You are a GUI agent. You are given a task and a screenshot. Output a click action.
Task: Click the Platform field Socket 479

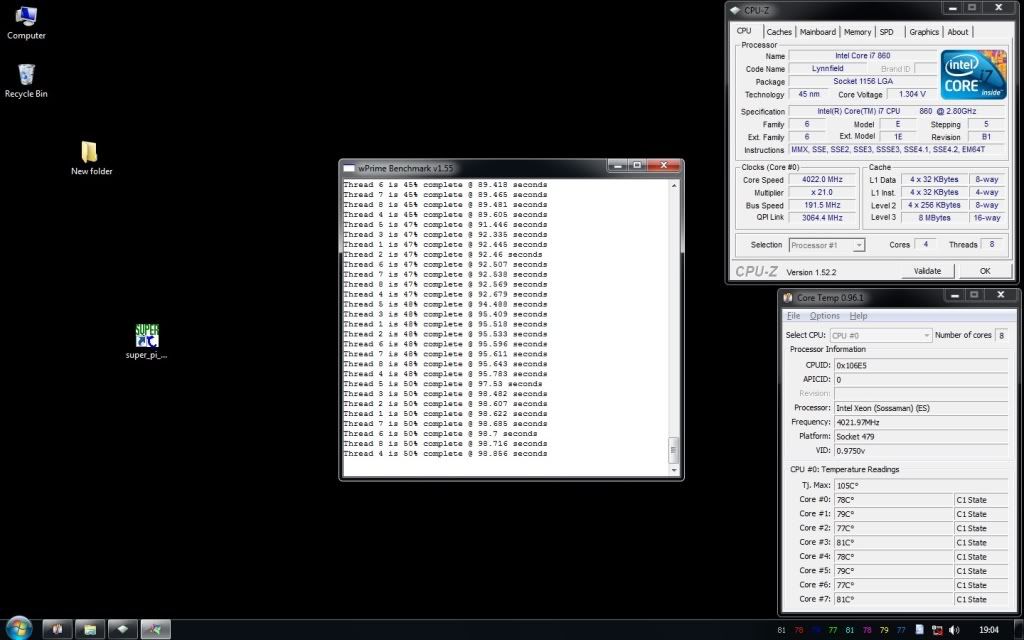click(x=921, y=436)
